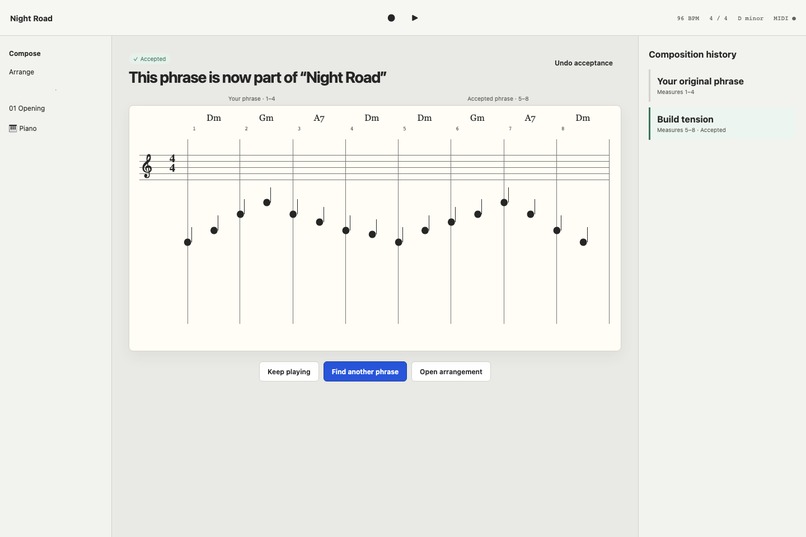The height and width of the screenshot is (537, 806).
Task: Click the Find another phrase button
Action: (365, 372)
